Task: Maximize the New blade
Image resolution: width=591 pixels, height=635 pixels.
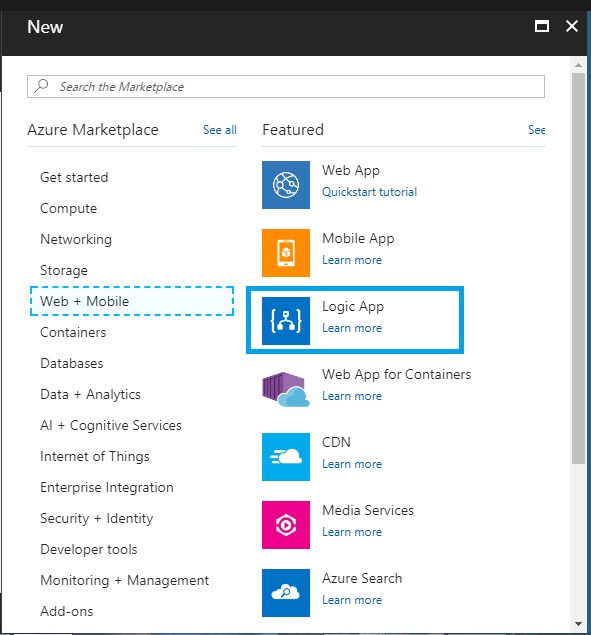Action: 542,26
